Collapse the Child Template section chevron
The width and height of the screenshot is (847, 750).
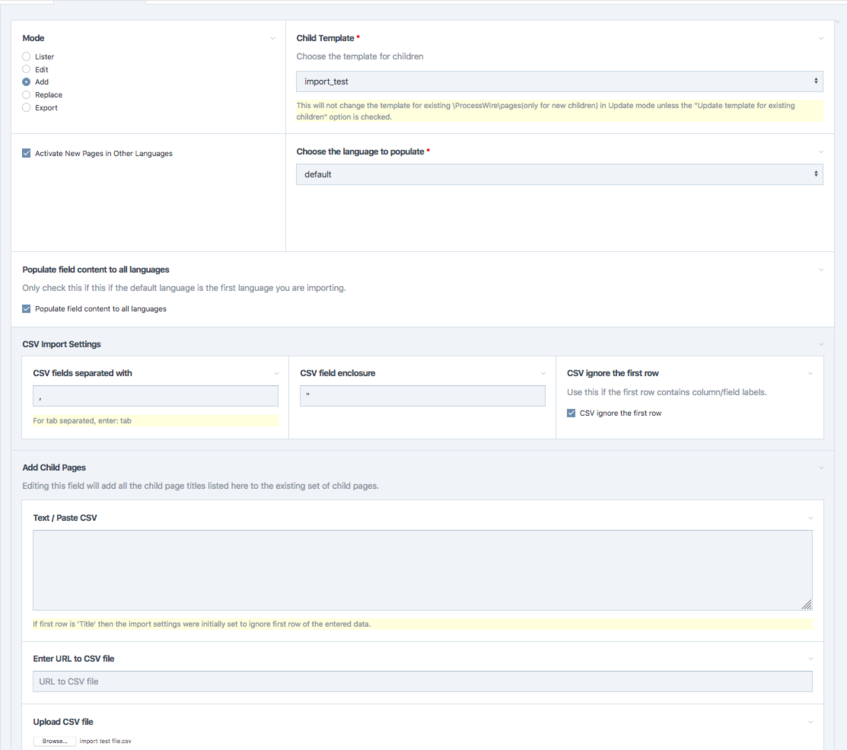(x=821, y=38)
